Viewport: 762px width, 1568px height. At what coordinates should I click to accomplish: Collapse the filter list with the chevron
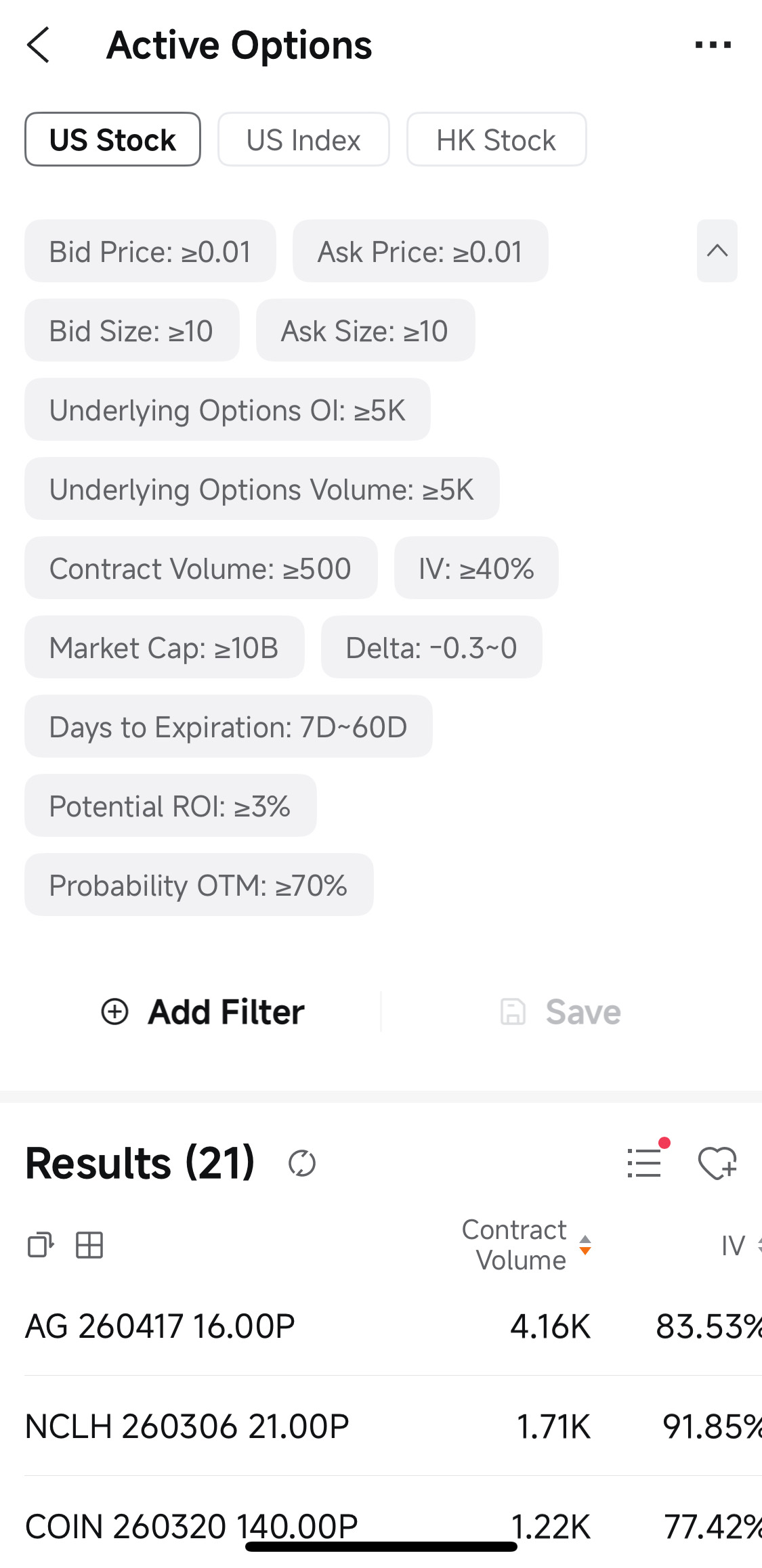(717, 251)
